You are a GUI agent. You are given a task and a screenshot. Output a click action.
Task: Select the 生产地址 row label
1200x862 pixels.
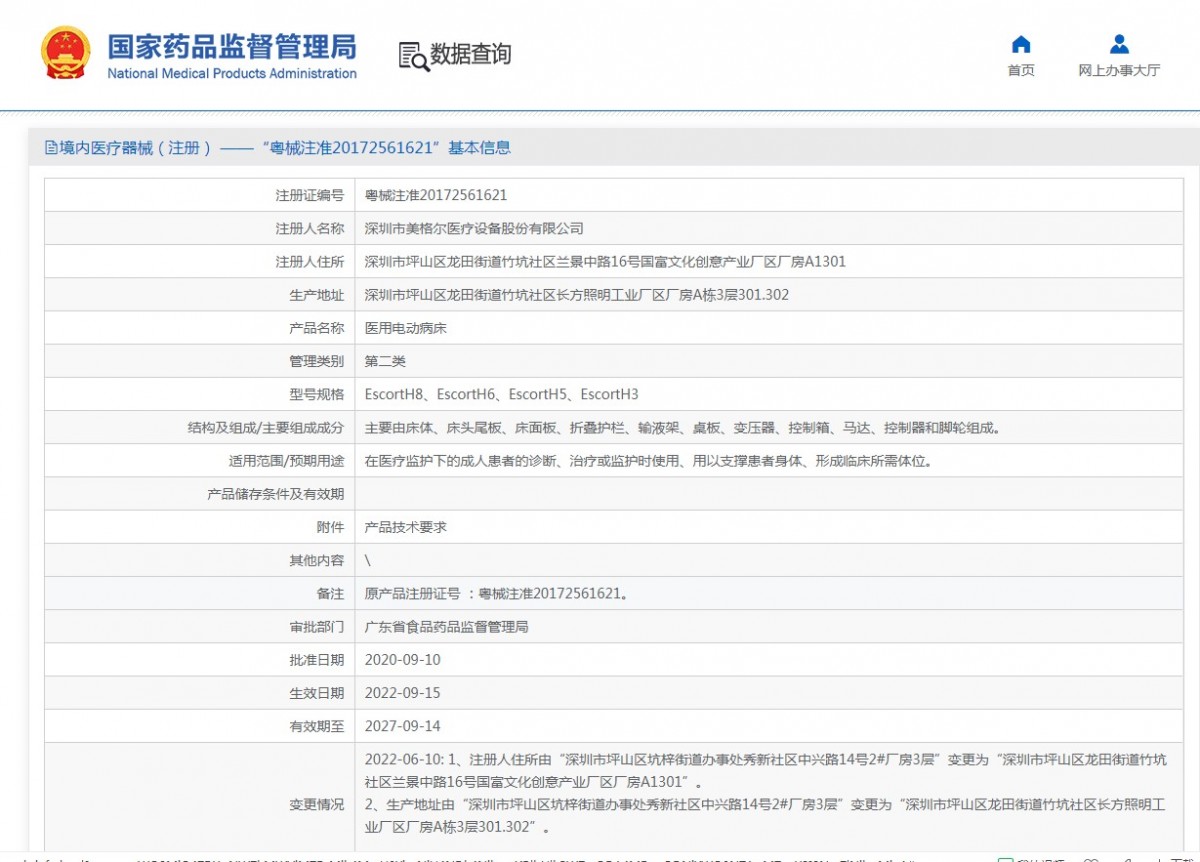[x=317, y=295]
